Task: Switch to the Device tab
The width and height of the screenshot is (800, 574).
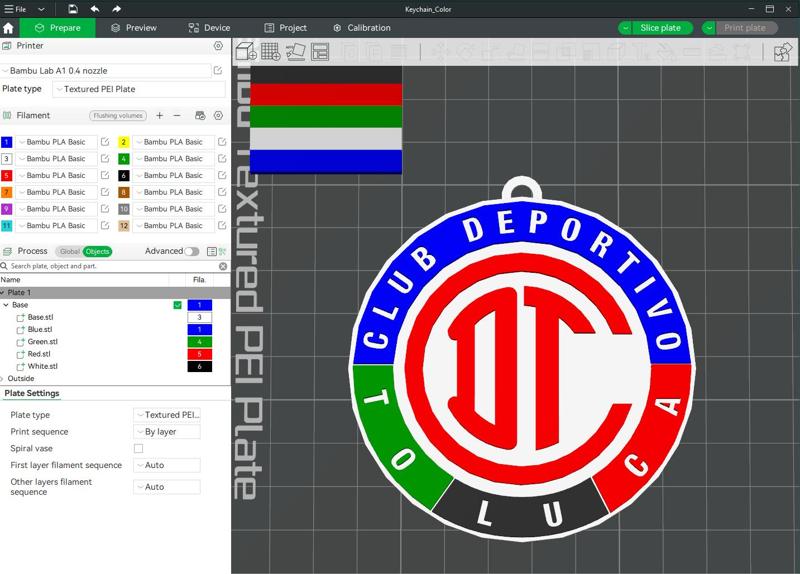Action: tap(209, 28)
